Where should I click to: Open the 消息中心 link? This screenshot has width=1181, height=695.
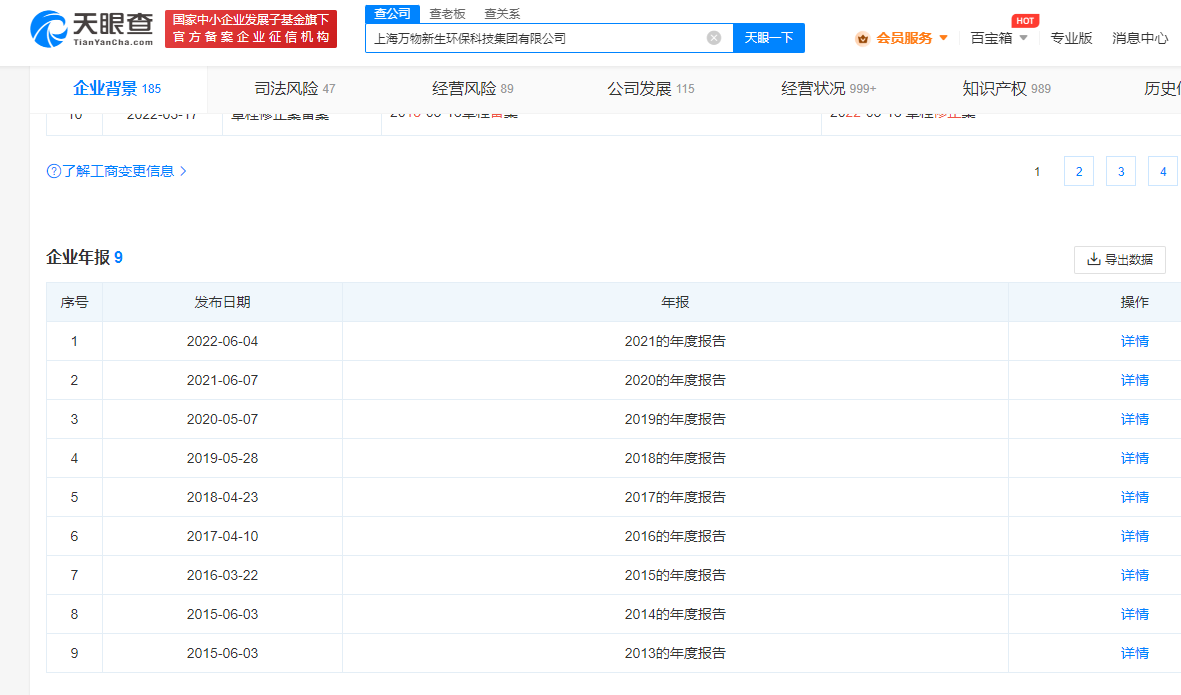1139,38
